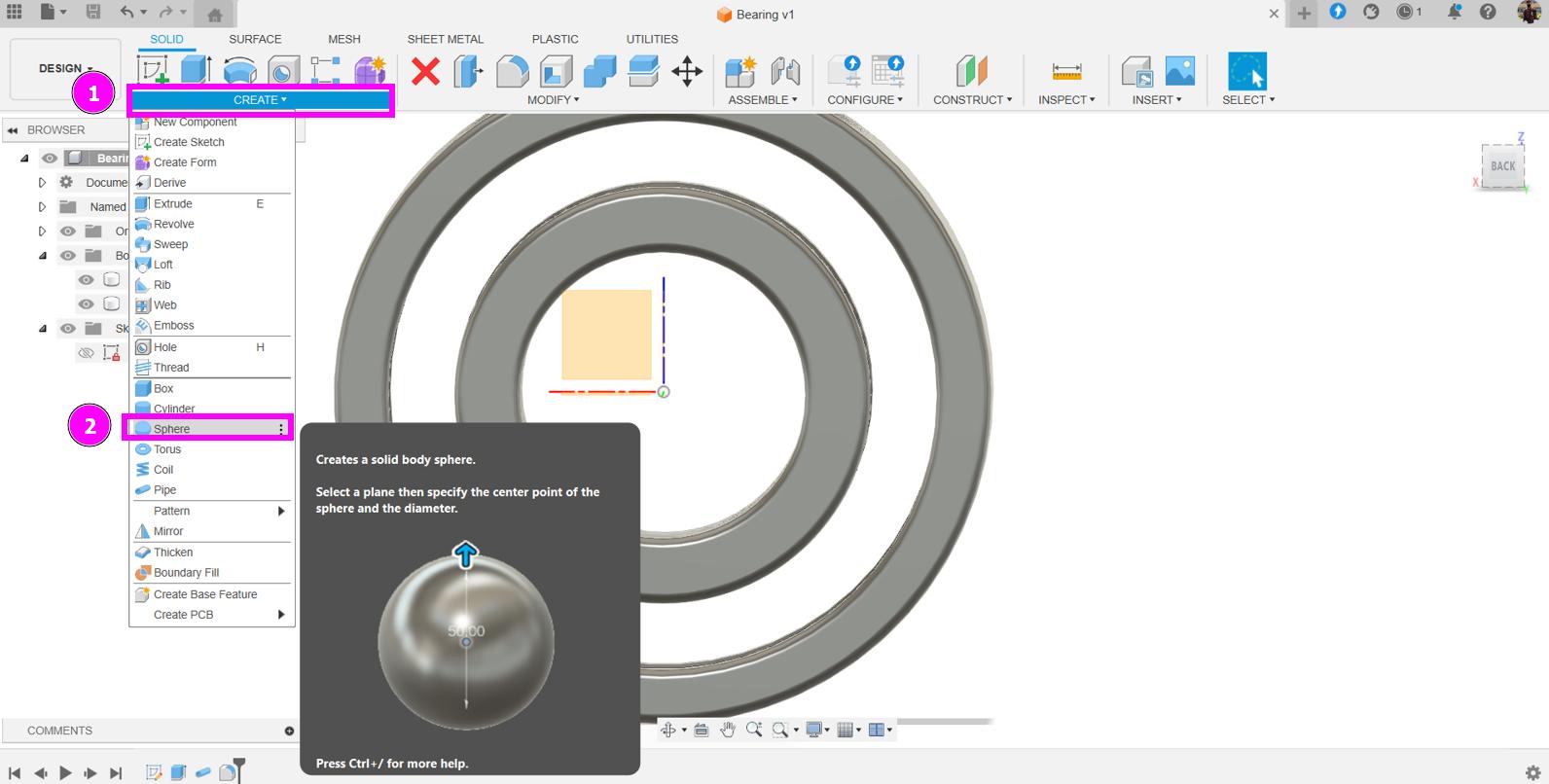
Task: Show the hidden sketch in browser
Action: 86,353
